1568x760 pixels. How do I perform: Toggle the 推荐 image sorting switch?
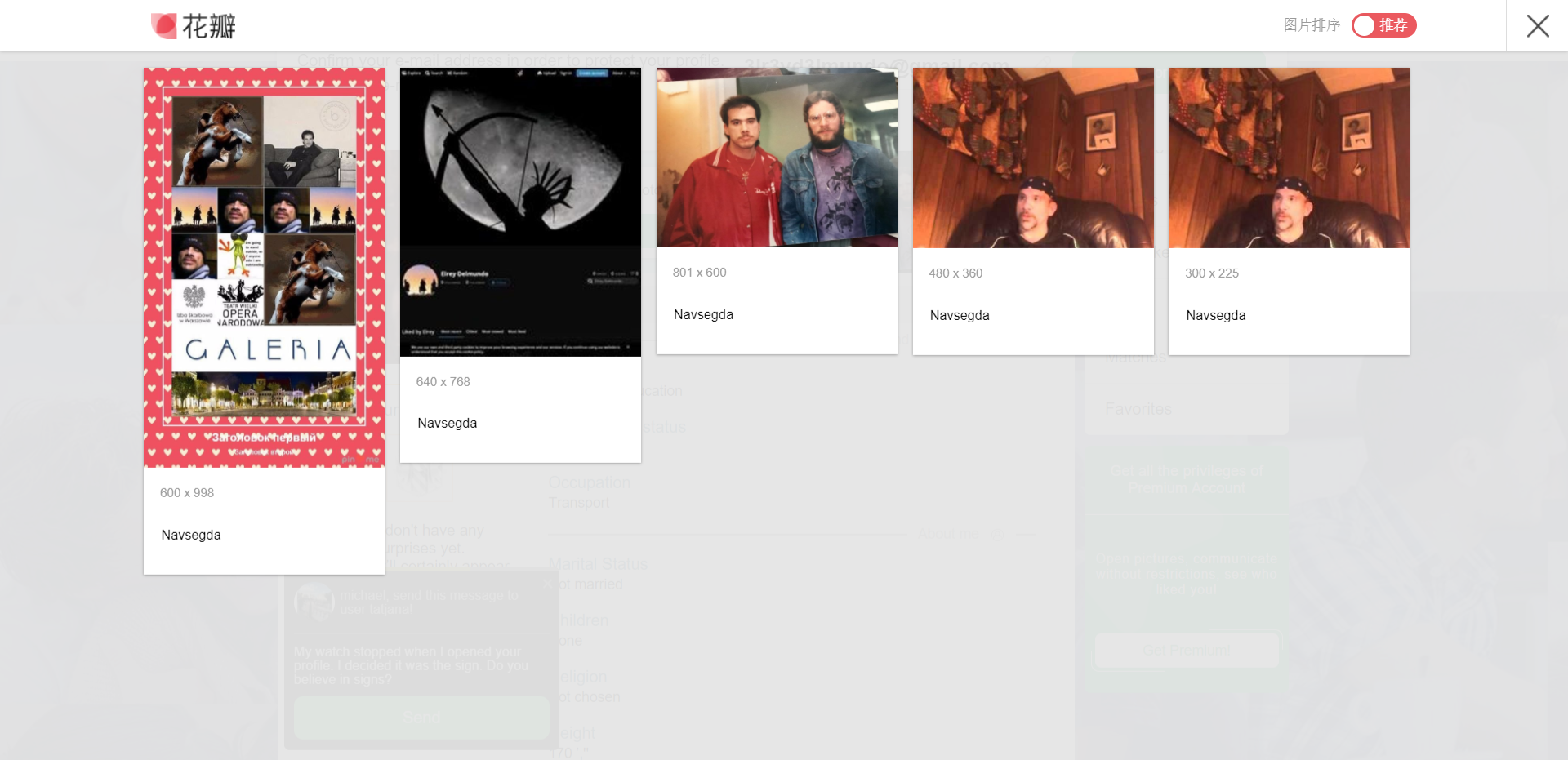click(1383, 25)
